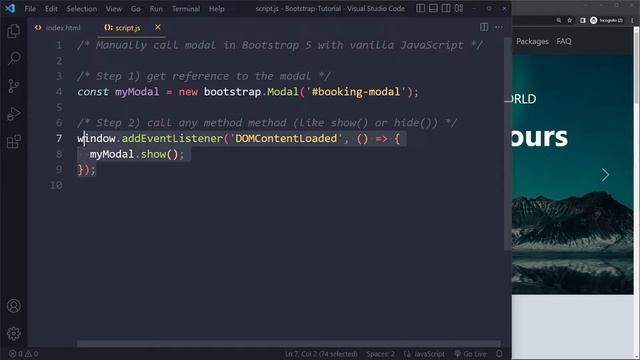The width and height of the screenshot is (640, 360).
Task: Open the Manage gear settings
Action: coord(13,333)
